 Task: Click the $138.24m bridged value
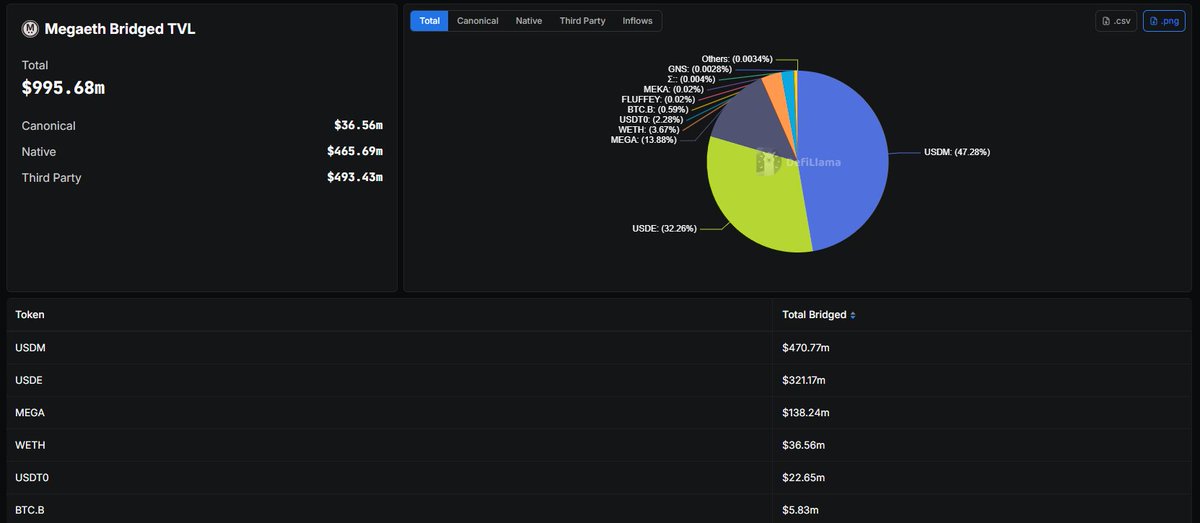(805, 412)
